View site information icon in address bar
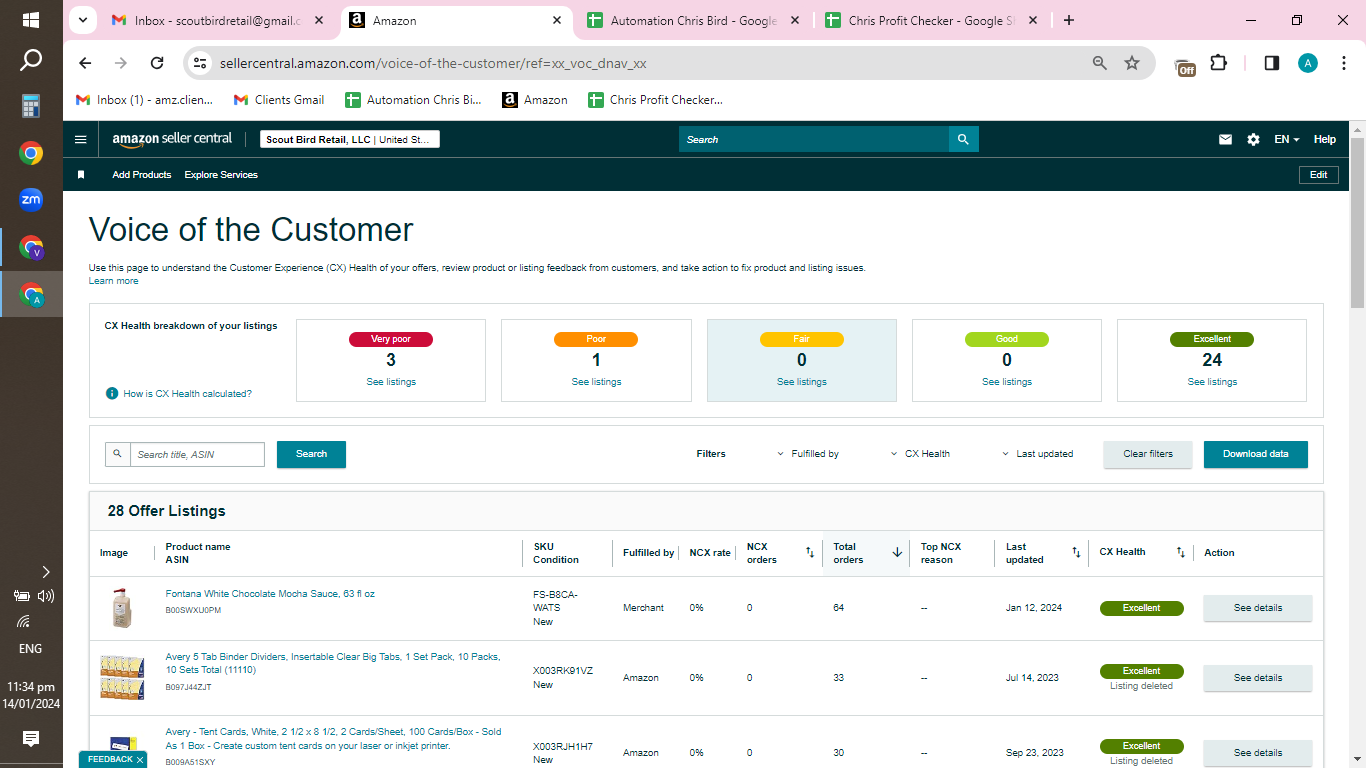This screenshot has width=1366, height=768. [200, 63]
